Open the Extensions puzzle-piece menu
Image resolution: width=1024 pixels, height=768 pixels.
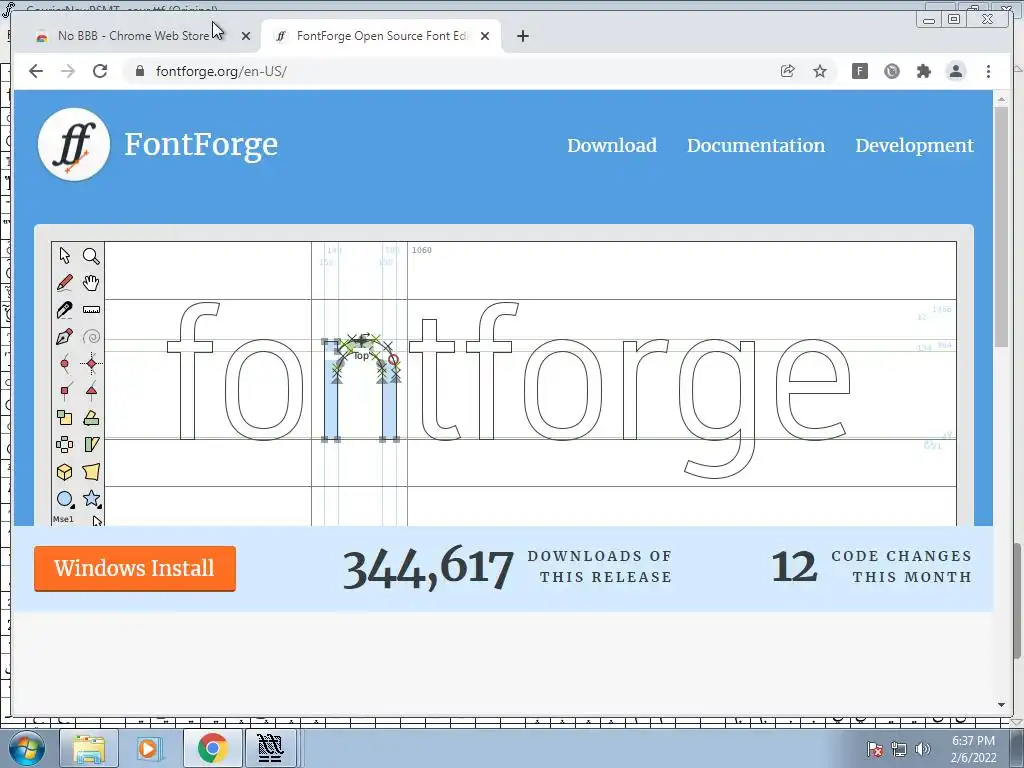923,71
